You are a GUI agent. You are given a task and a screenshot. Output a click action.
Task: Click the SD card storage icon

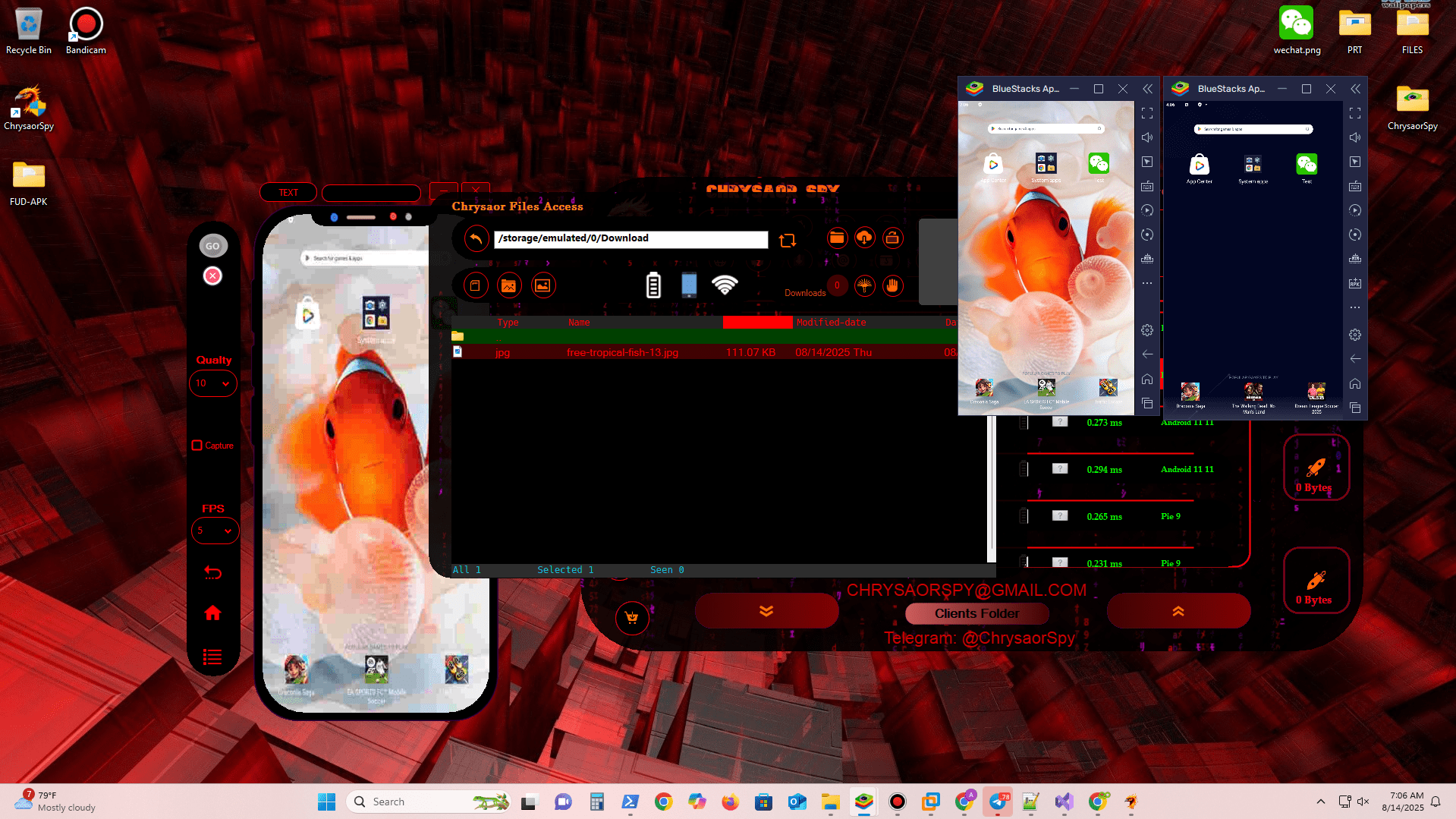tap(476, 285)
